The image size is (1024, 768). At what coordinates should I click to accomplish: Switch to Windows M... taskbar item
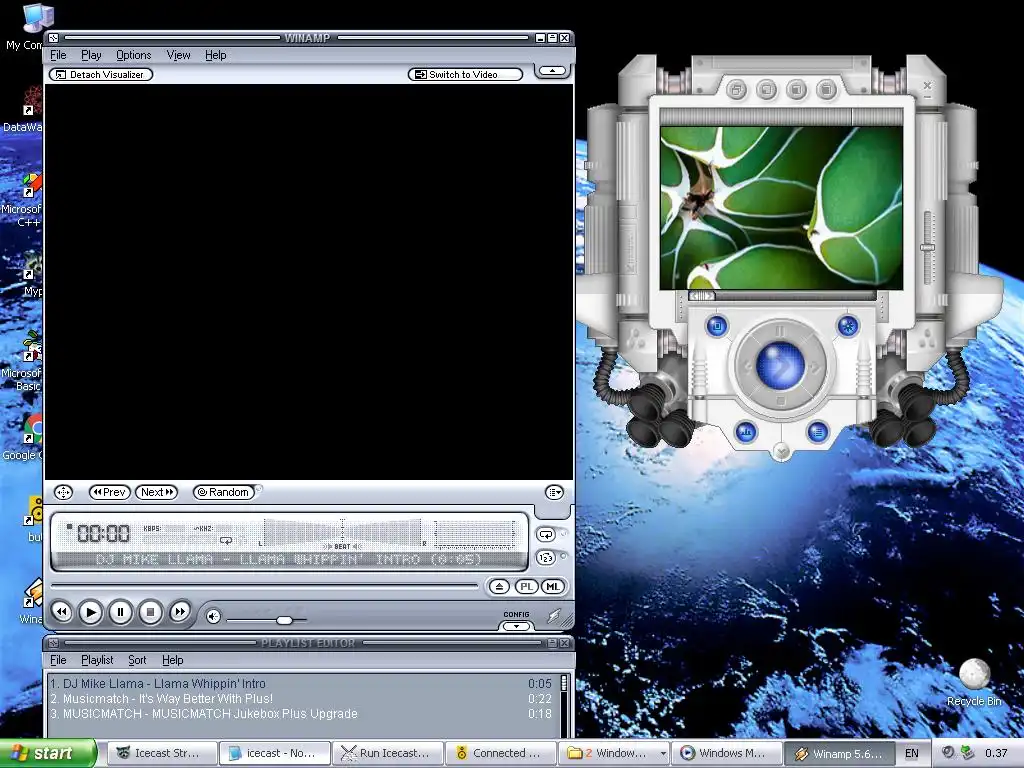pos(727,753)
